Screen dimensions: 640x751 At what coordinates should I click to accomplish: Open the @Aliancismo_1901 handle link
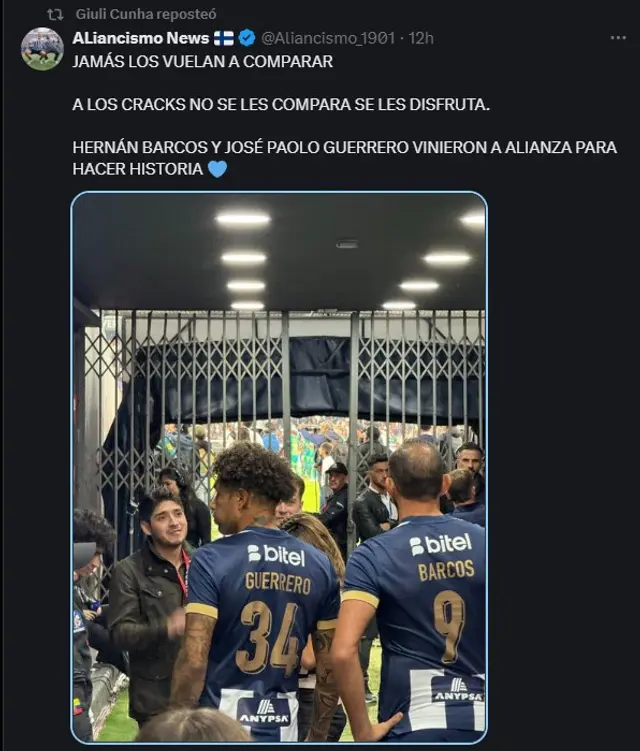328,38
